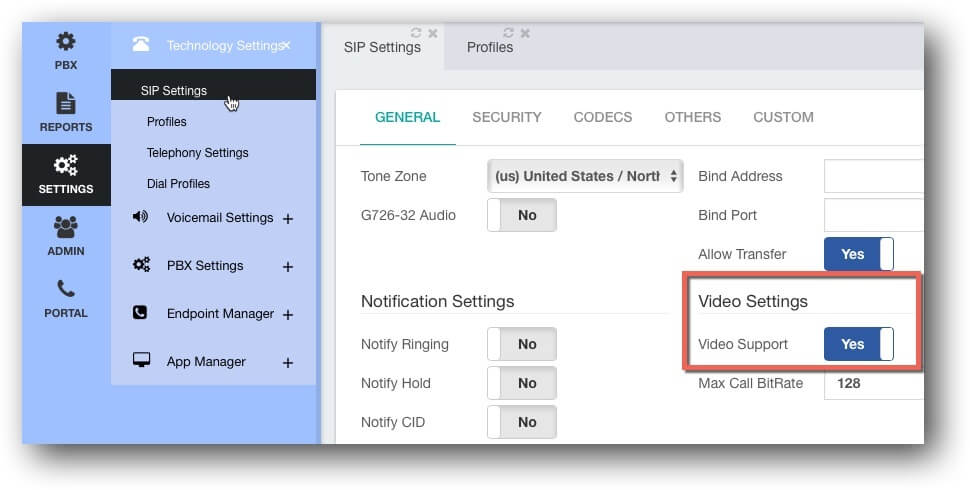
Task: Switch to the CUSTOM tab
Action: pyautogui.click(x=783, y=117)
